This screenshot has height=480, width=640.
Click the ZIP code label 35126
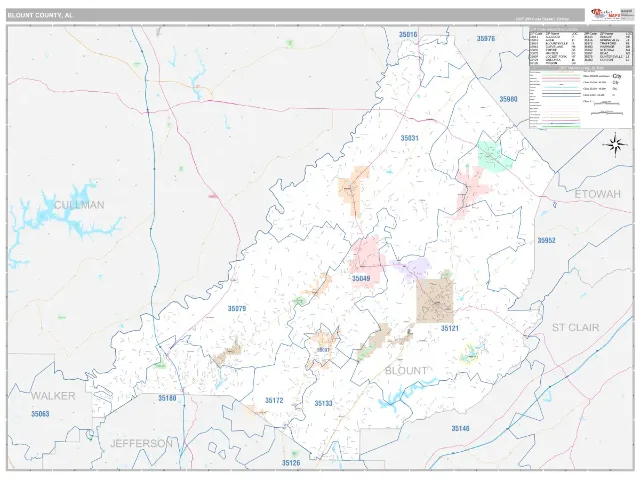(x=291, y=463)
